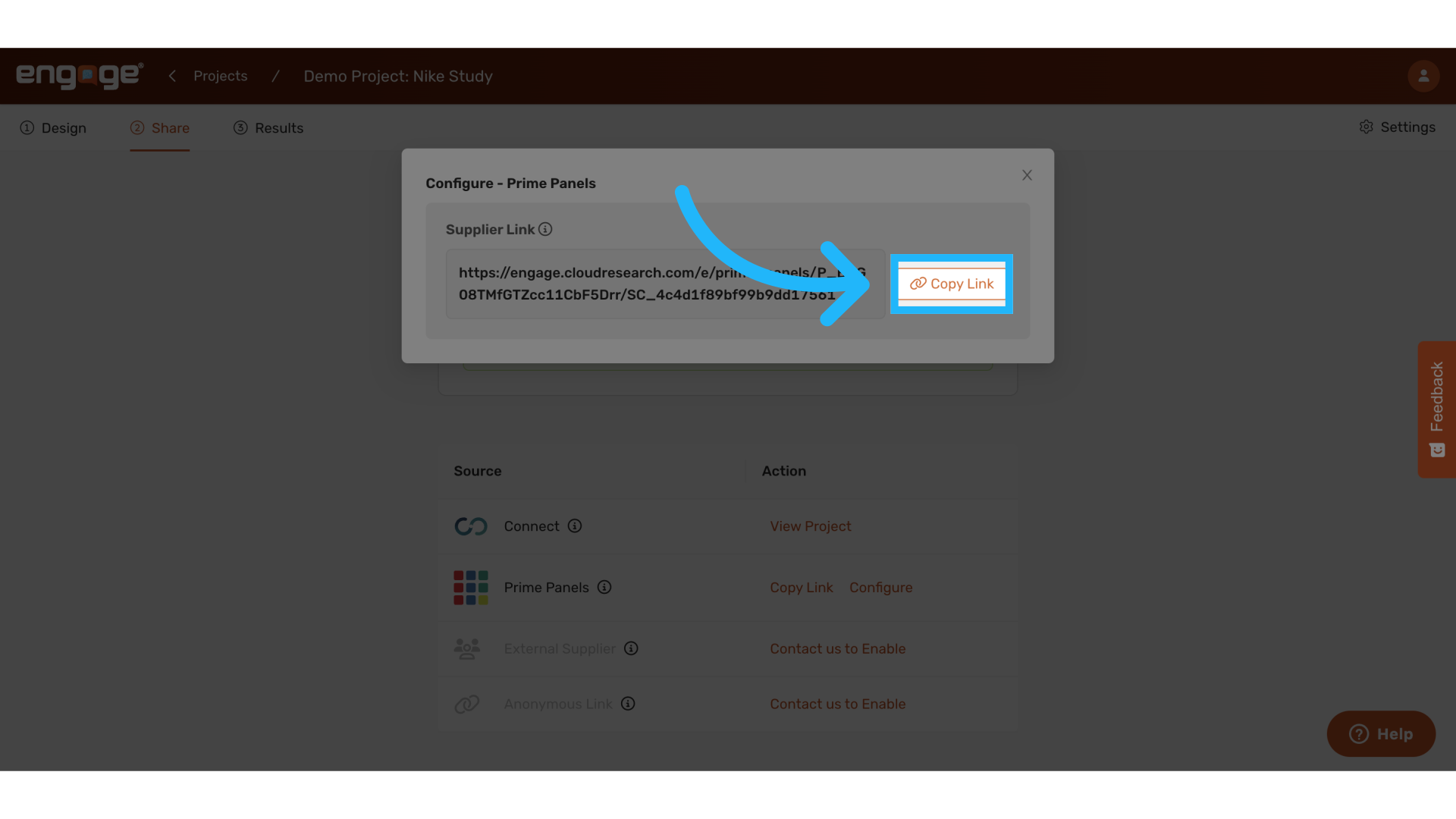Click Contact us to Enable for Anonymous Link

(837, 704)
